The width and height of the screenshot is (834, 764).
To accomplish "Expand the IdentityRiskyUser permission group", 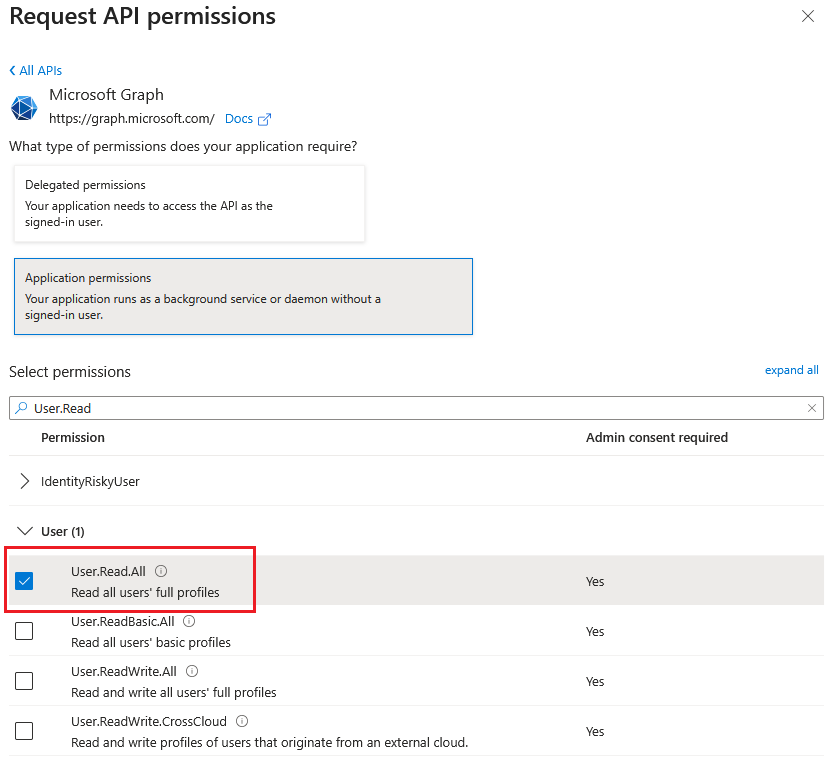I will pos(416,481).
